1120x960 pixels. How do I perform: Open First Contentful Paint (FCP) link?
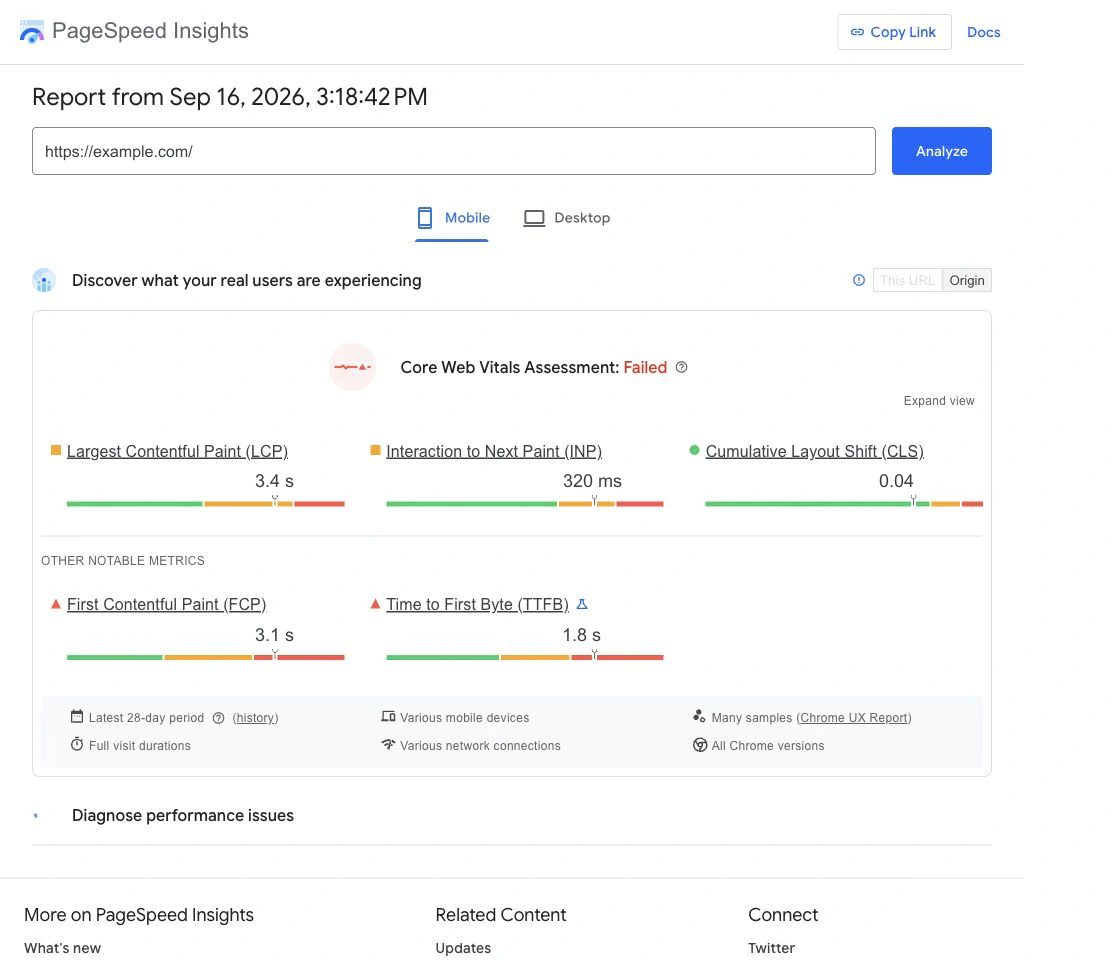tap(166, 604)
